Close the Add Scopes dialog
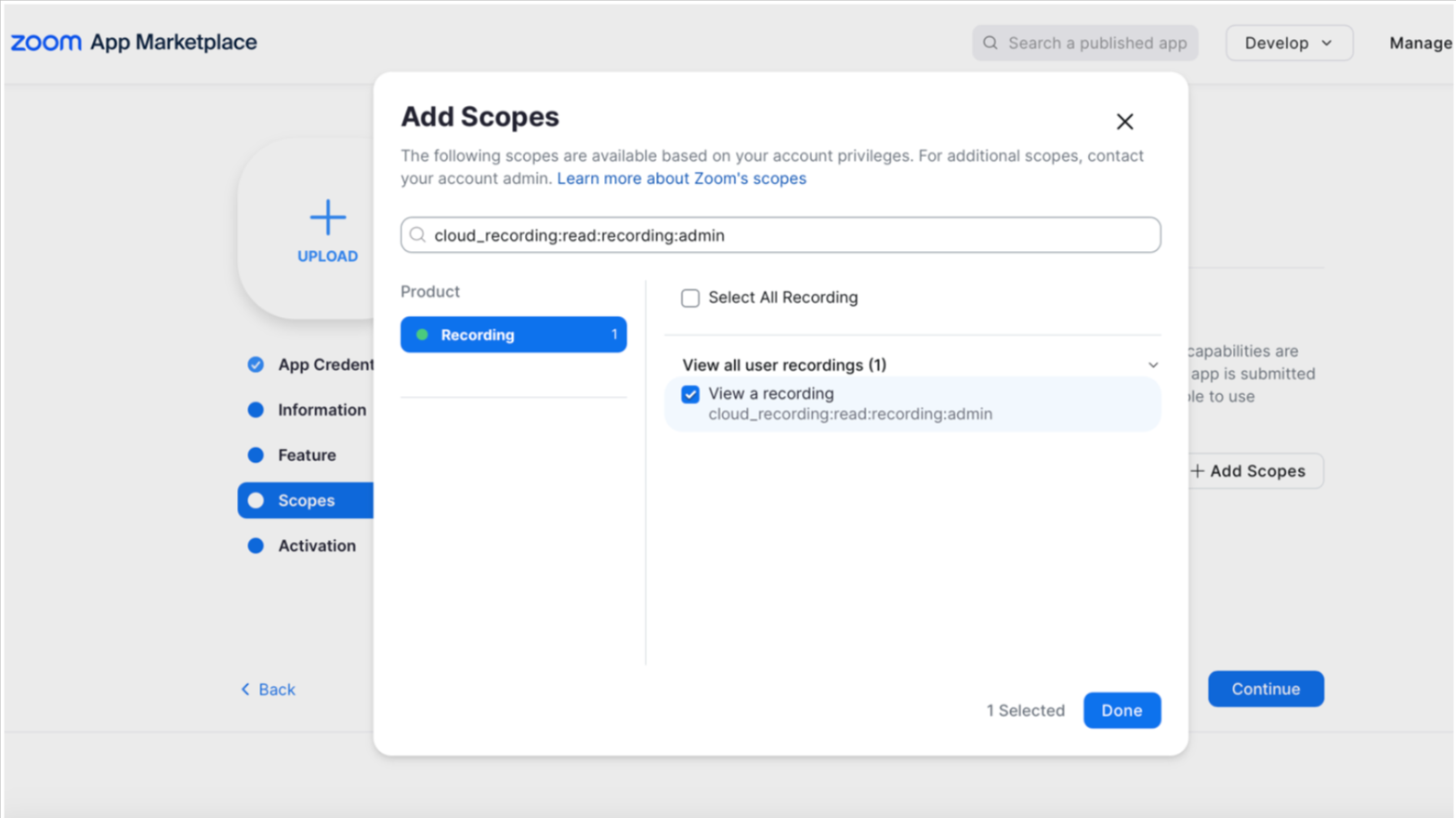The height and width of the screenshot is (818, 1456). (x=1124, y=122)
